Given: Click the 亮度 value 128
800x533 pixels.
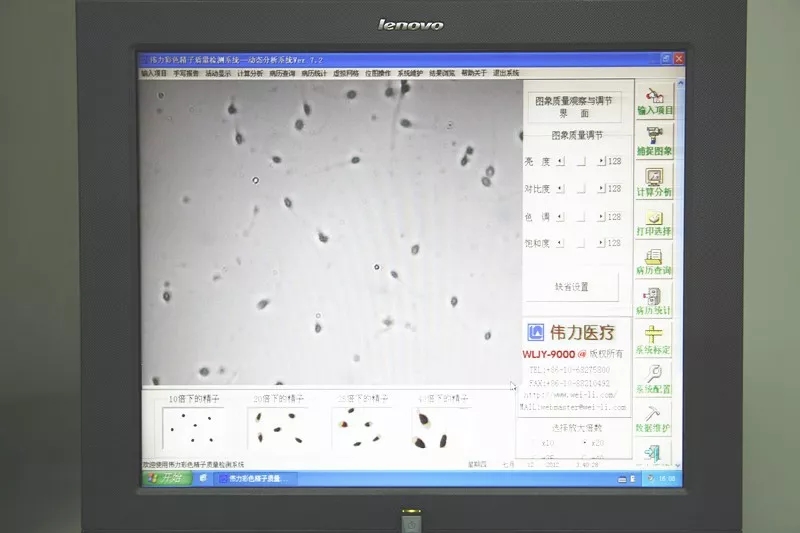Looking at the screenshot, I should [x=614, y=161].
